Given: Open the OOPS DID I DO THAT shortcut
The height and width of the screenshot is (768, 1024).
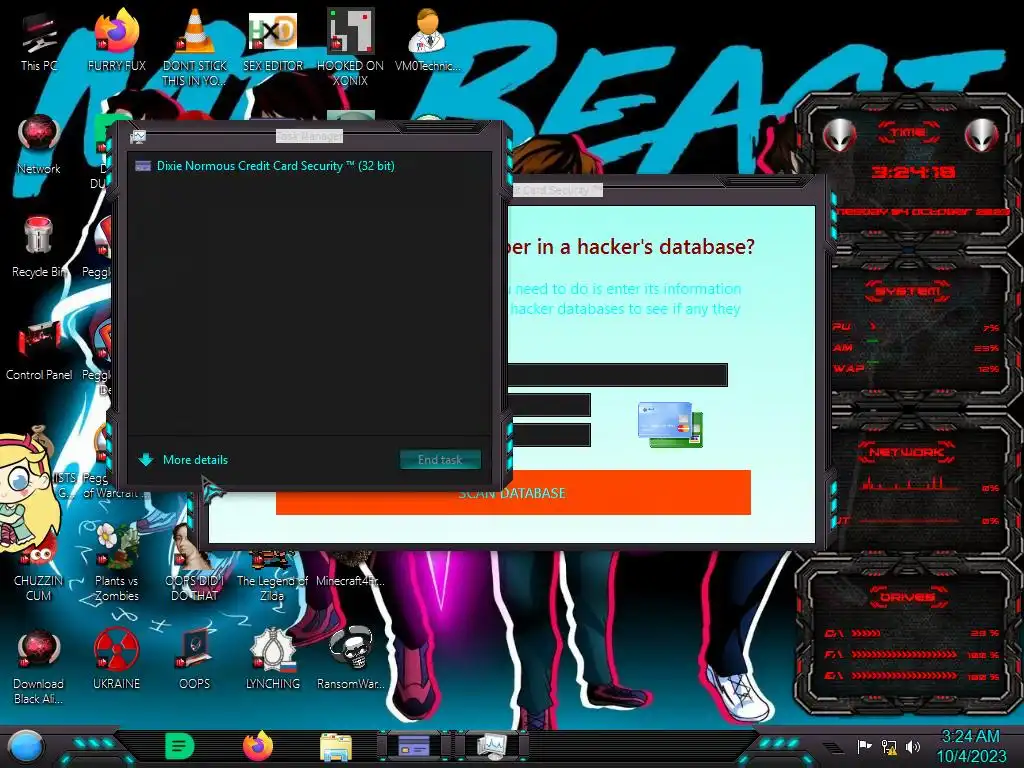Looking at the screenshot, I should (x=195, y=563).
